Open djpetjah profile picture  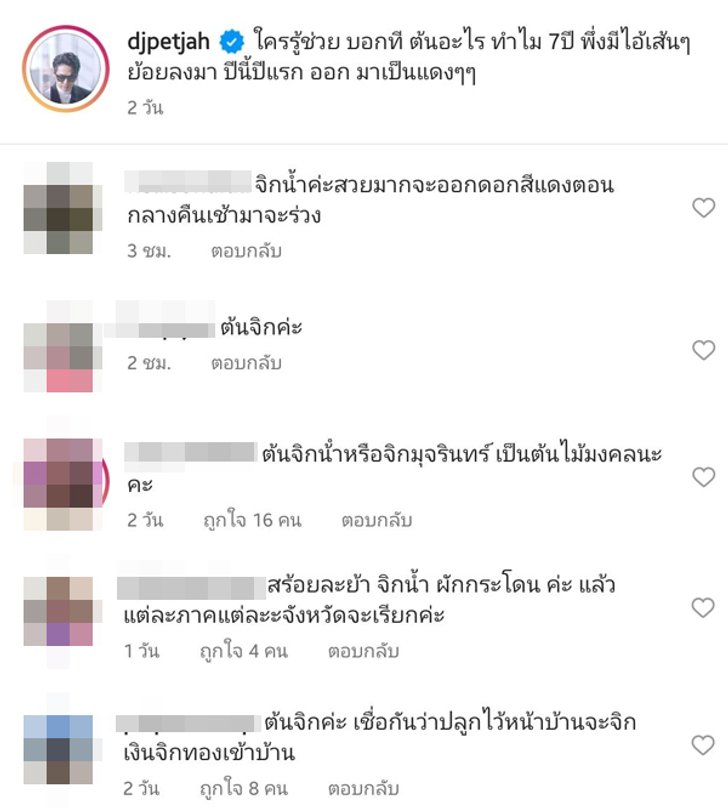(66, 69)
